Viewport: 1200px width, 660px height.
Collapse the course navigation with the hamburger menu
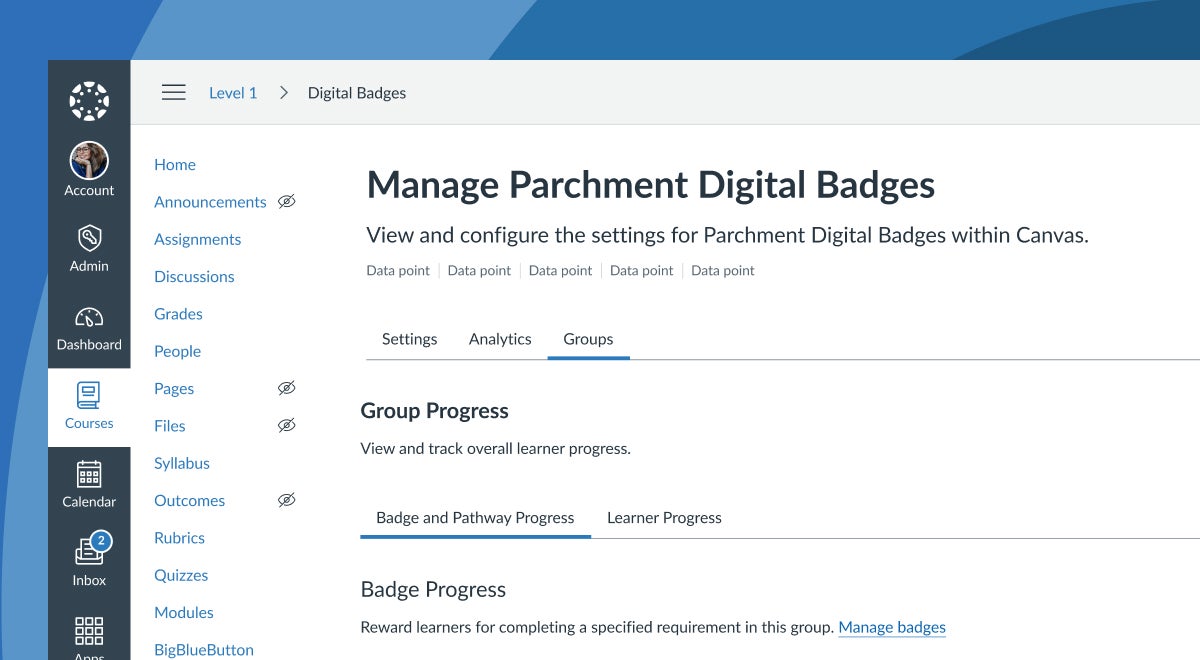pyautogui.click(x=174, y=92)
